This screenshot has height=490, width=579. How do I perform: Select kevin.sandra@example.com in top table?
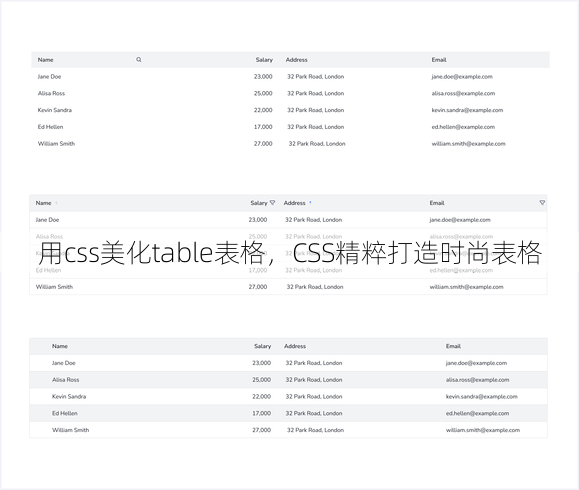(467, 110)
